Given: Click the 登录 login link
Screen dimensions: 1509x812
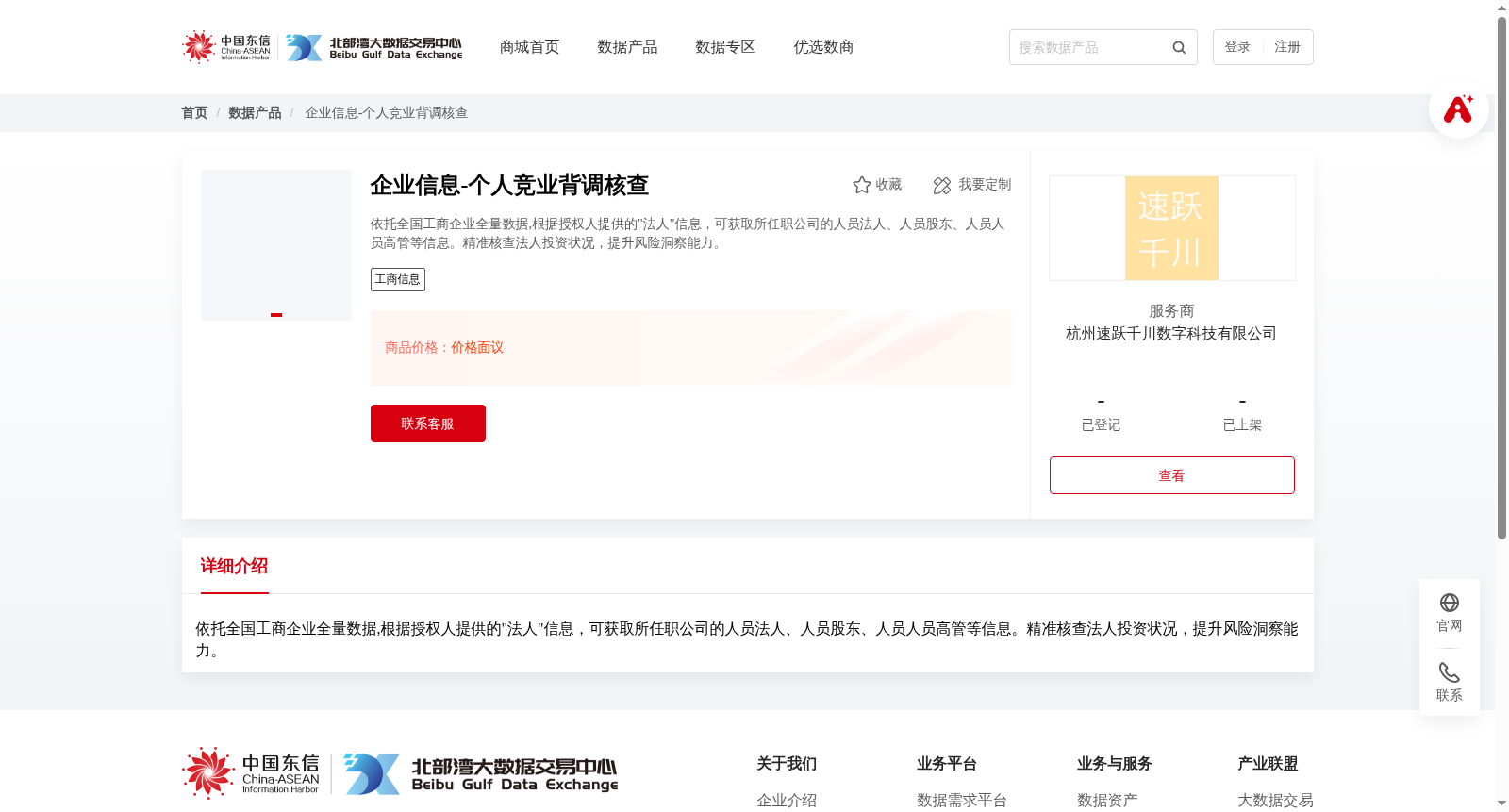Looking at the screenshot, I should tap(1237, 47).
